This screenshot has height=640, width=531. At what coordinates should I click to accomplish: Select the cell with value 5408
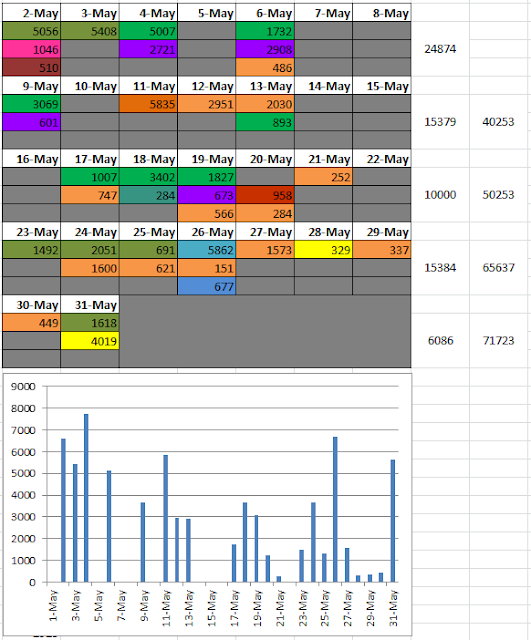pyautogui.click(x=90, y=31)
